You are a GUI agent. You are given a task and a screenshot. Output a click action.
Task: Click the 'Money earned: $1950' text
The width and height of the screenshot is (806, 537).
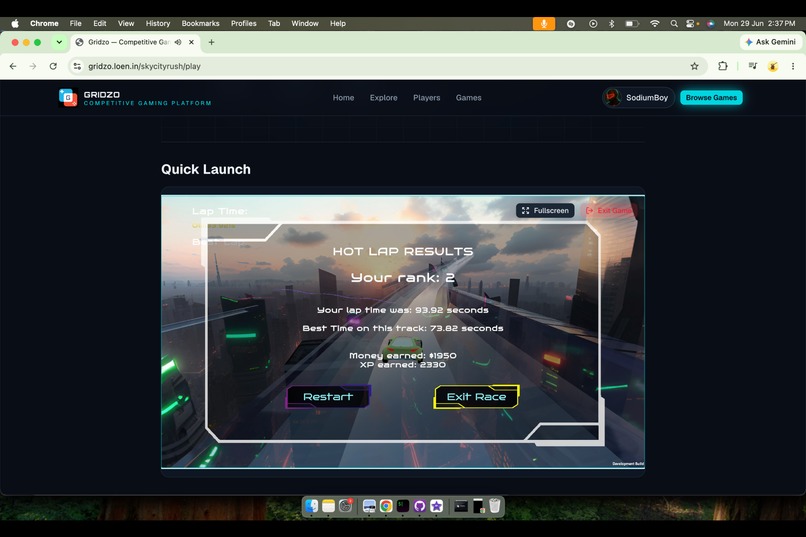402,356
